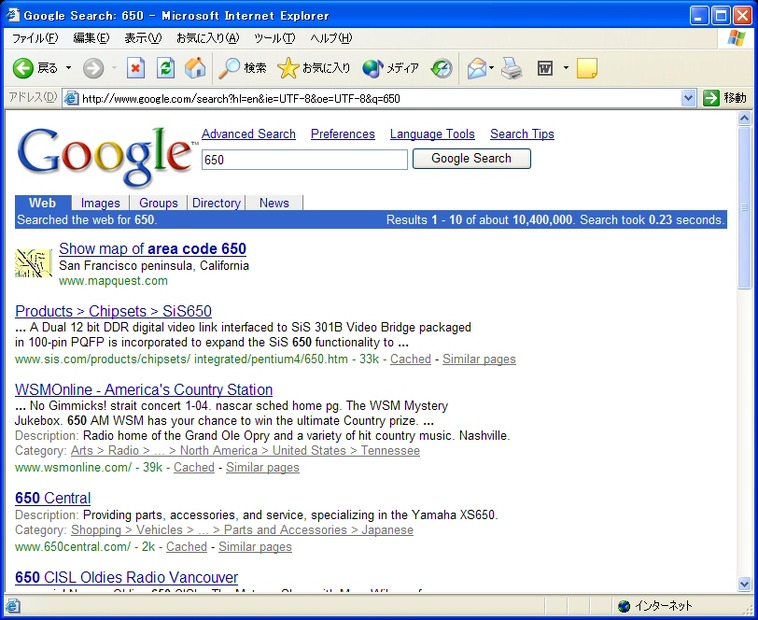Open the Advanced Search link

coord(248,134)
